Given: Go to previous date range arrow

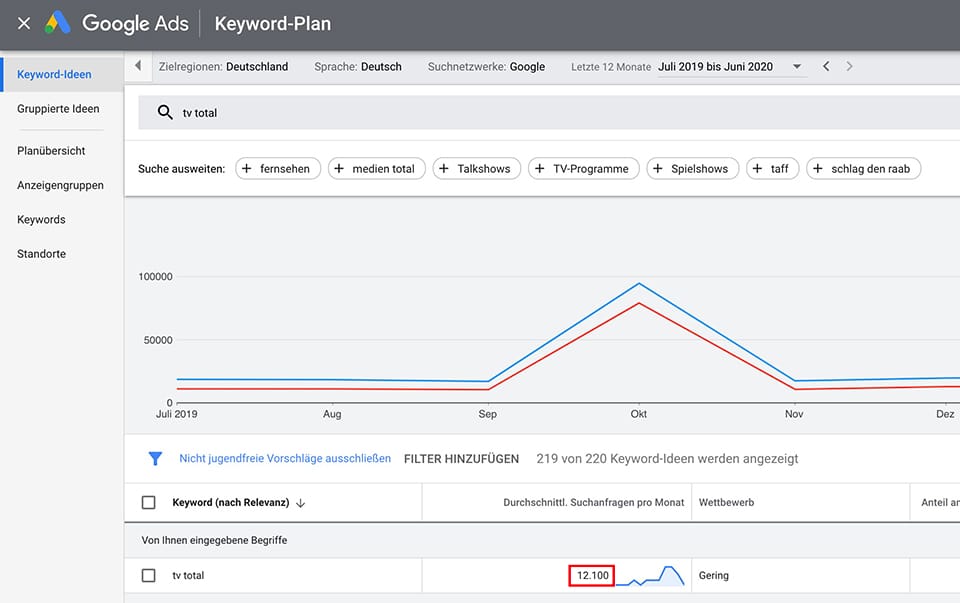Looking at the screenshot, I should point(826,67).
